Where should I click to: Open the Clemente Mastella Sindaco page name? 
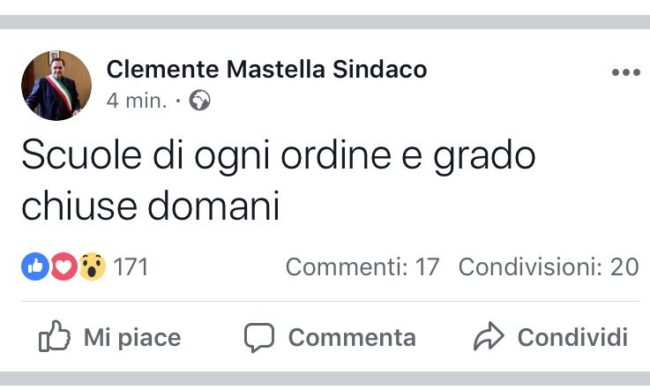click(267, 69)
